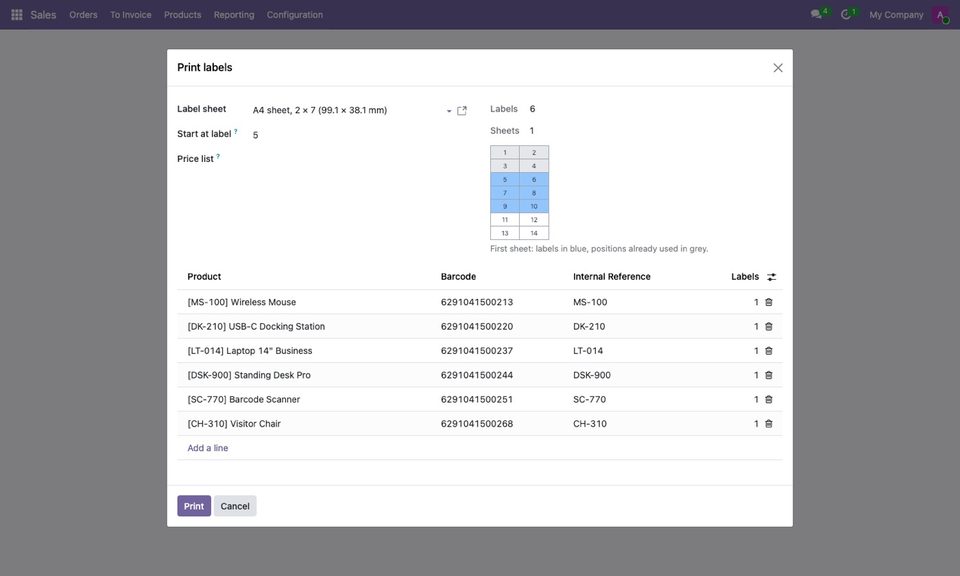Click the [DK-210] USB-C Docking Station product
The image size is (960, 576).
256,327
